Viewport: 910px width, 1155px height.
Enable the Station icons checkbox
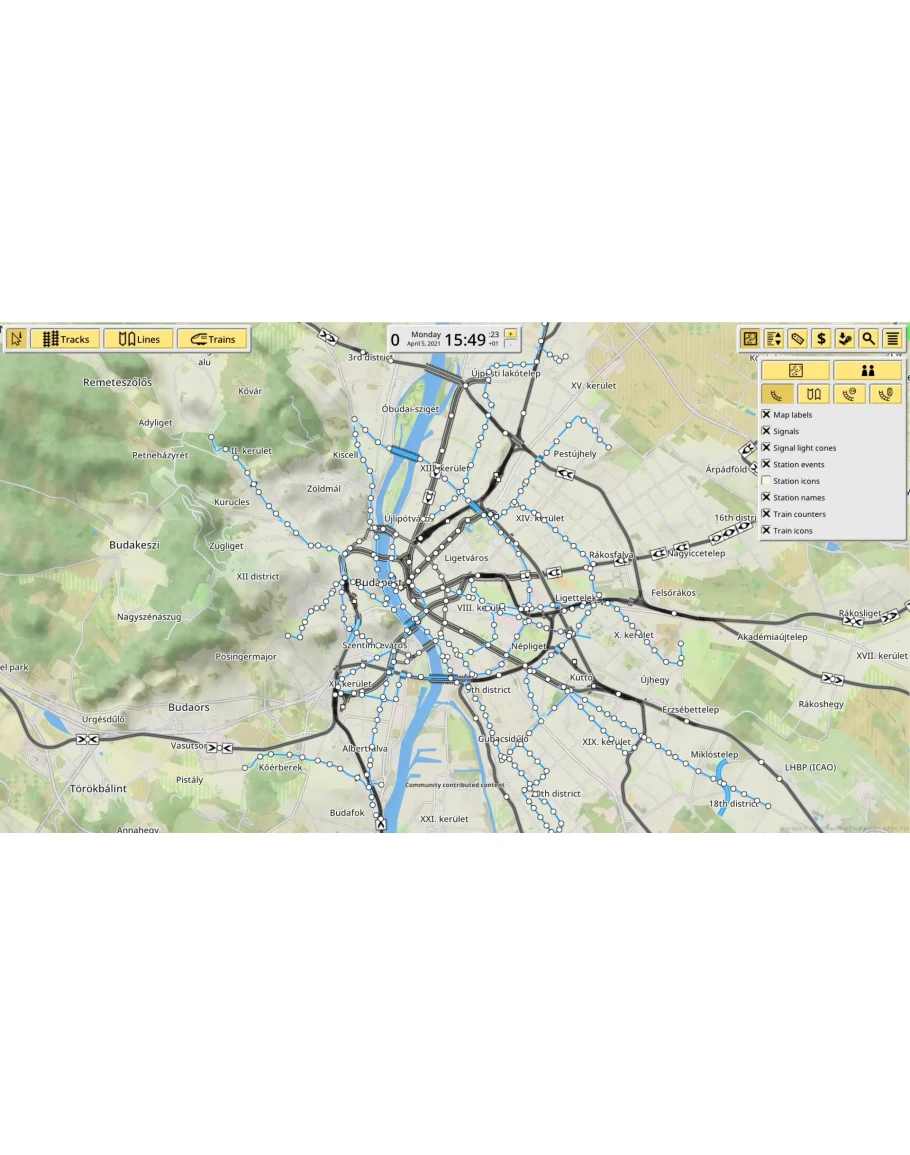pos(766,481)
